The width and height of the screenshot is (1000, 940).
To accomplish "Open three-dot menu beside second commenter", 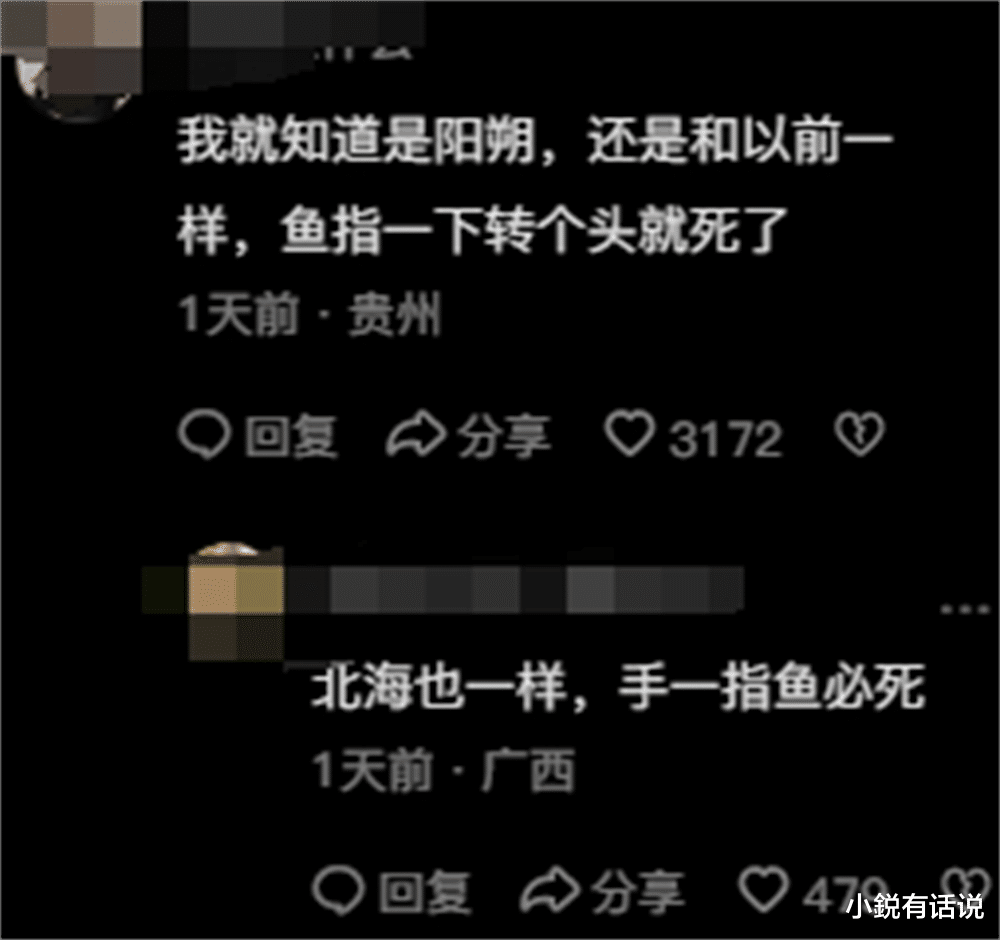I will tap(964, 610).
